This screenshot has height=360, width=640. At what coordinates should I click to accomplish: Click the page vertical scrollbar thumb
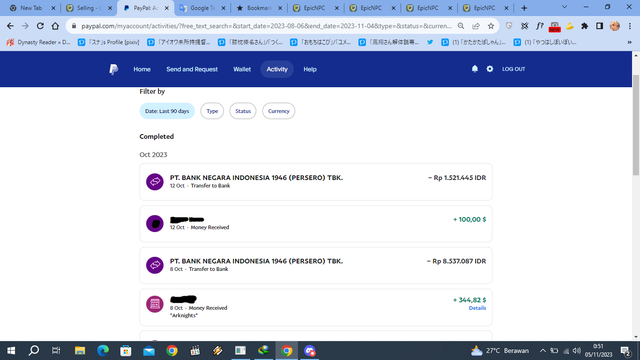tap(636, 125)
